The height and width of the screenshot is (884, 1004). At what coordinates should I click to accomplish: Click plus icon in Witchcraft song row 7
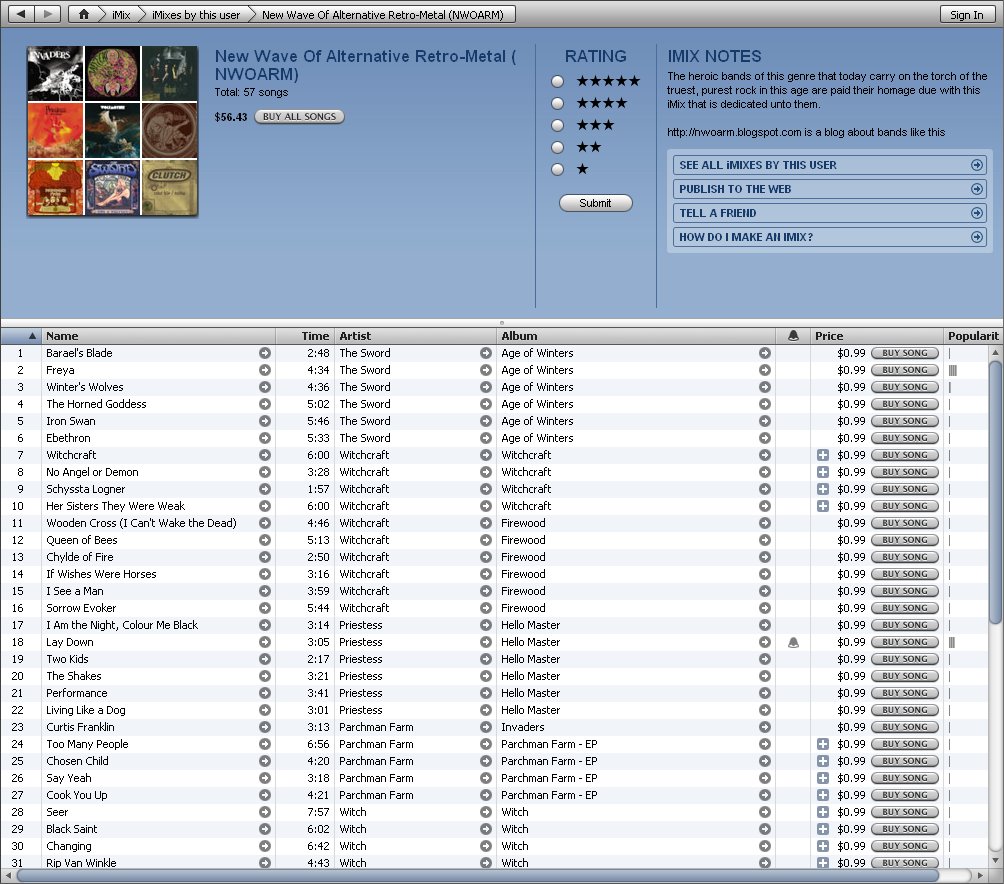pyautogui.click(x=823, y=455)
